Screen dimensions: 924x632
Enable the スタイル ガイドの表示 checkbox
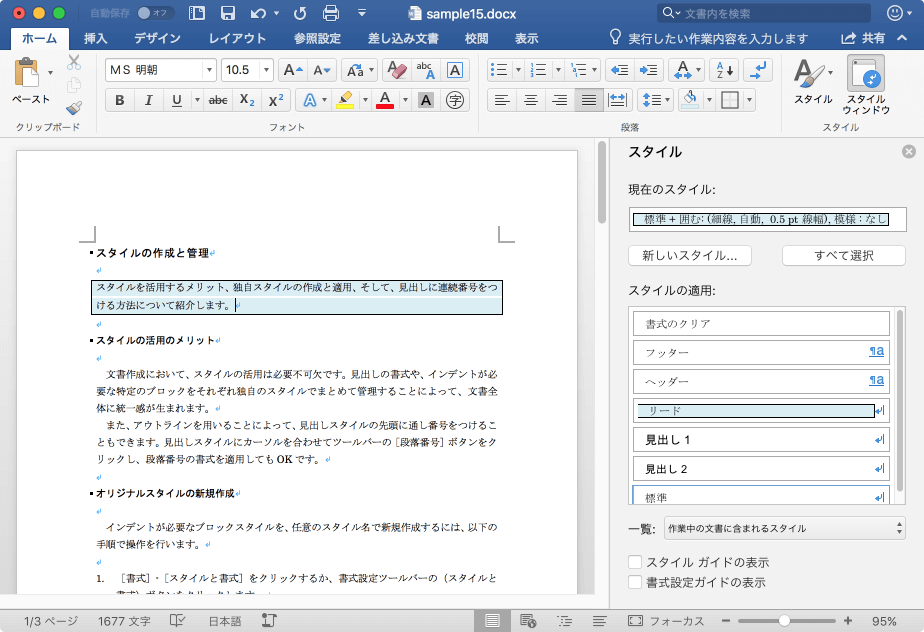[x=634, y=562]
